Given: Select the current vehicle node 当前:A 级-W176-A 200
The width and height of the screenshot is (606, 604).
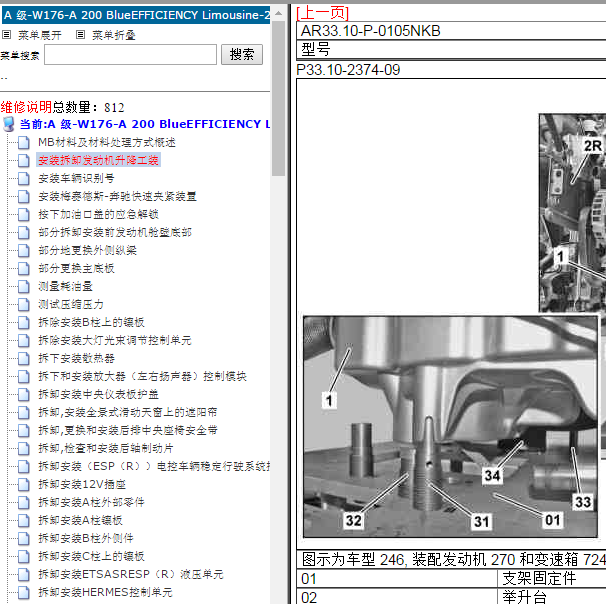Looking at the screenshot, I should click(x=145, y=124).
